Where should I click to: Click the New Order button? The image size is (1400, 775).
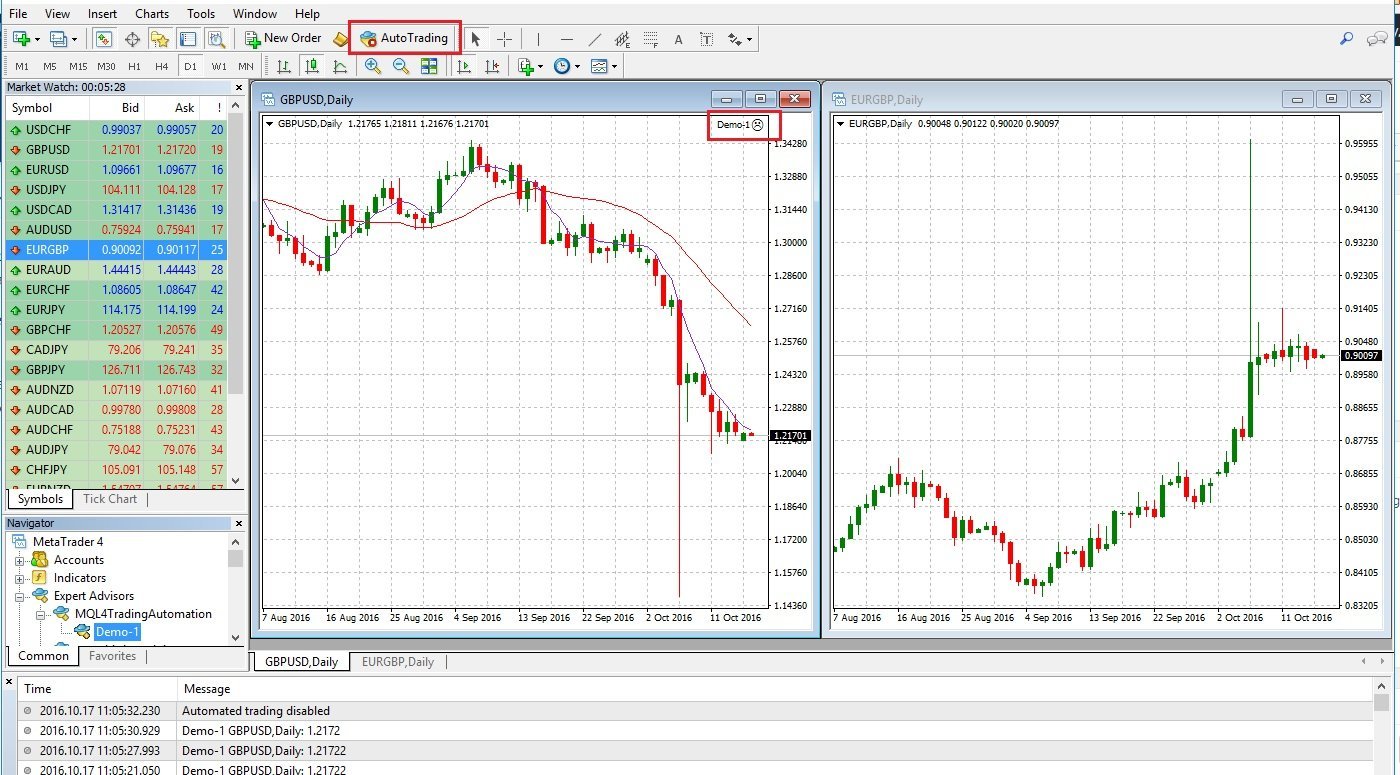pyautogui.click(x=283, y=38)
